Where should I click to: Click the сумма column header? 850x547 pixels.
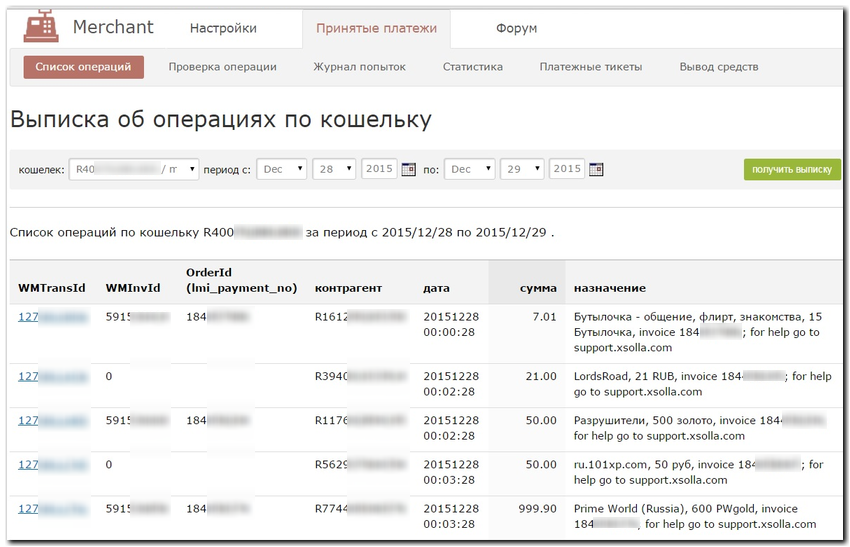pyautogui.click(x=538, y=288)
